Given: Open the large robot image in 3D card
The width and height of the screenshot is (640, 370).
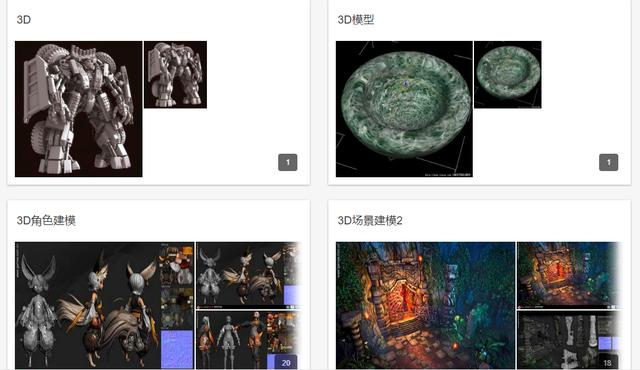Looking at the screenshot, I should tap(79, 109).
